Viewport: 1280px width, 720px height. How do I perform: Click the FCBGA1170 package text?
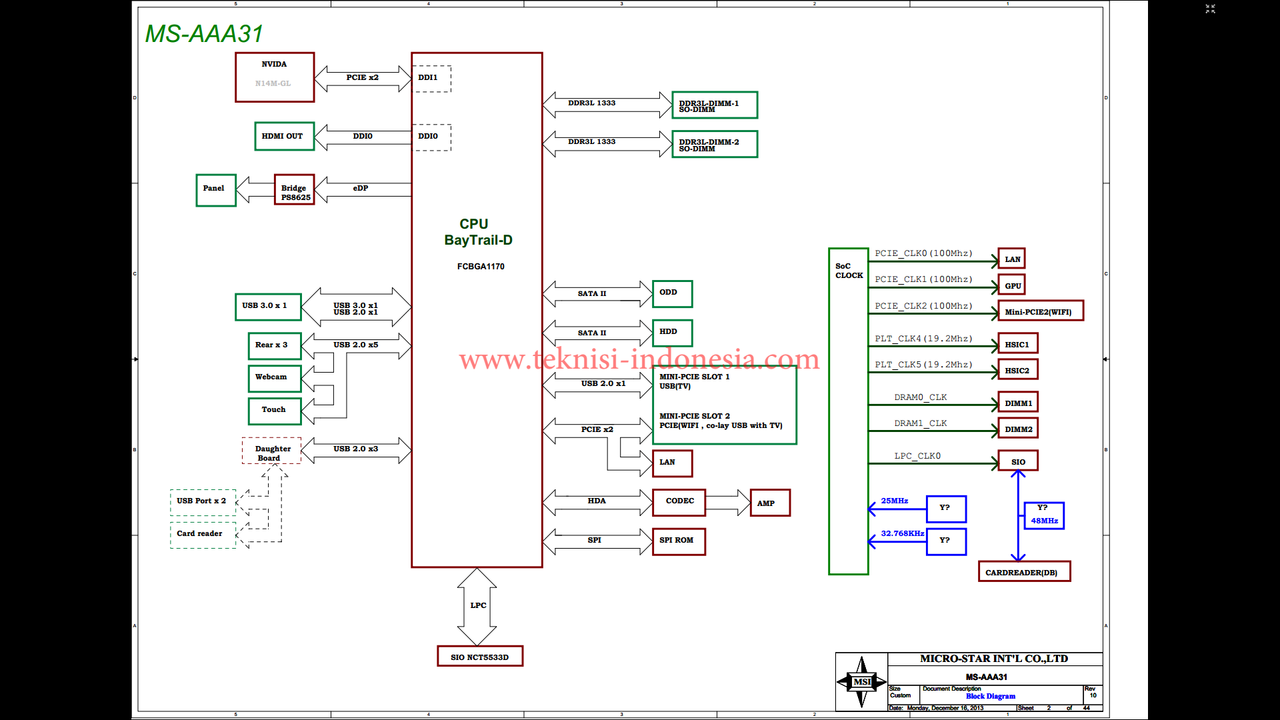click(481, 267)
